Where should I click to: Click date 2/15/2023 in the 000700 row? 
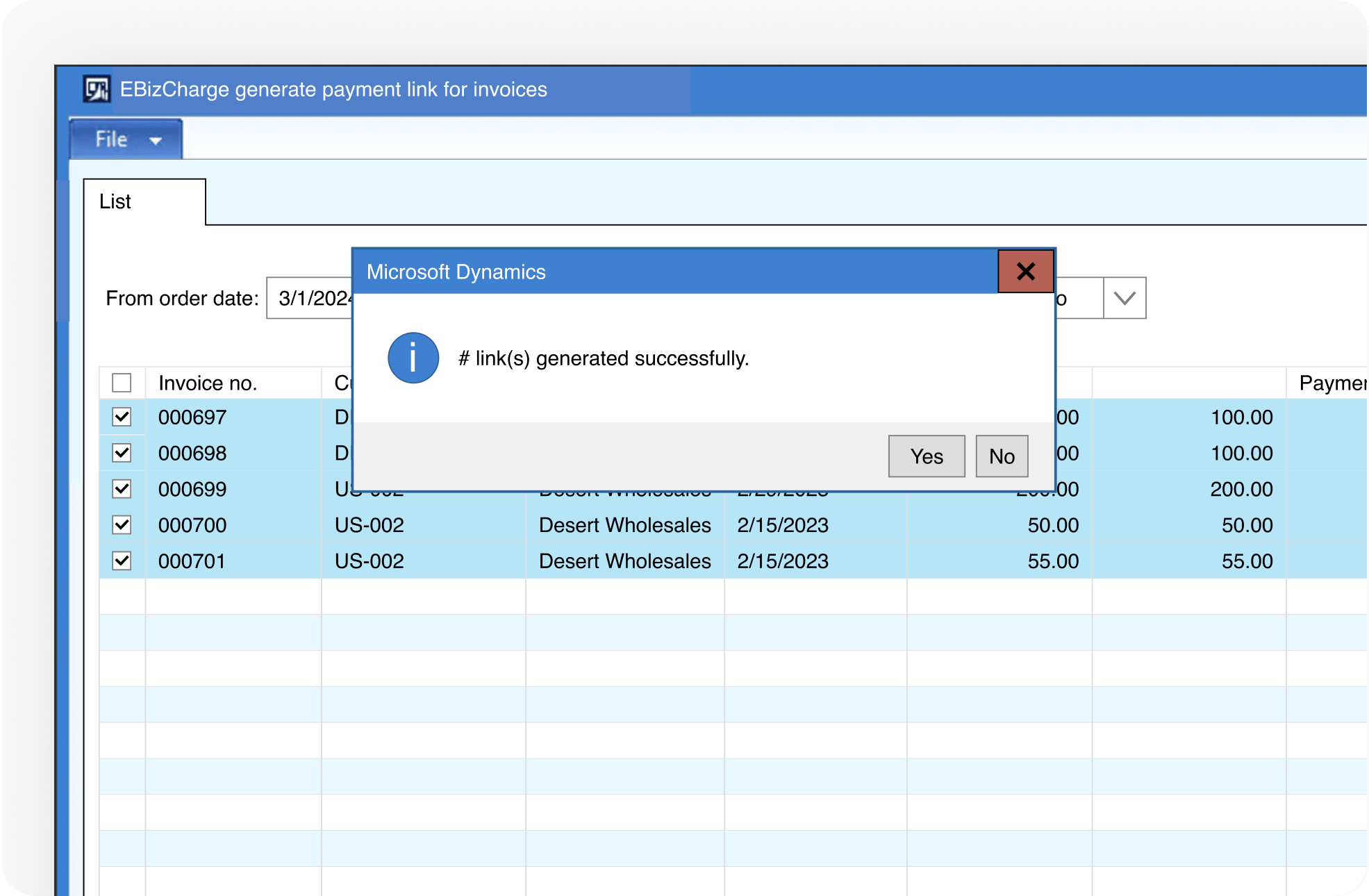pos(783,526)
